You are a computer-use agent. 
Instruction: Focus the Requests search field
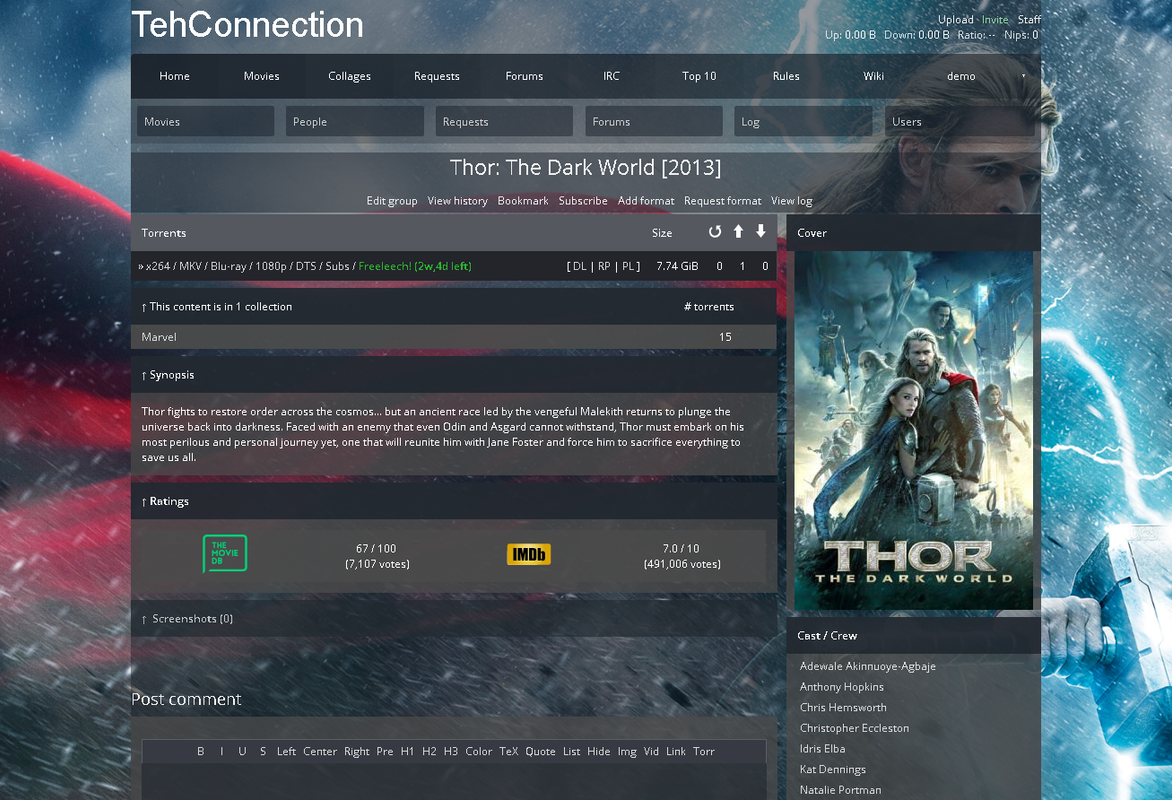(505, 121)
